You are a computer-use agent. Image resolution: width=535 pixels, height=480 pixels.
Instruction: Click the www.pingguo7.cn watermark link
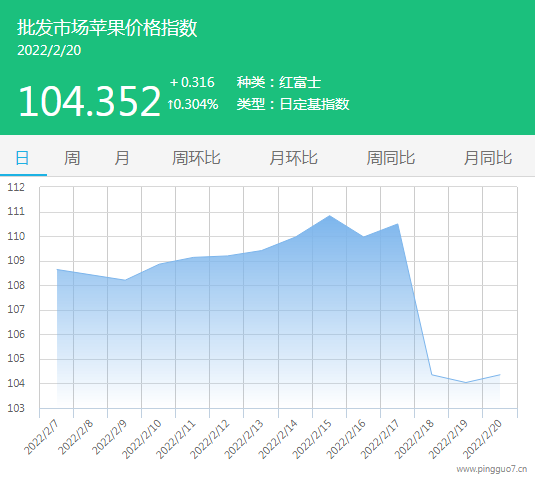(x=492, y=469)
